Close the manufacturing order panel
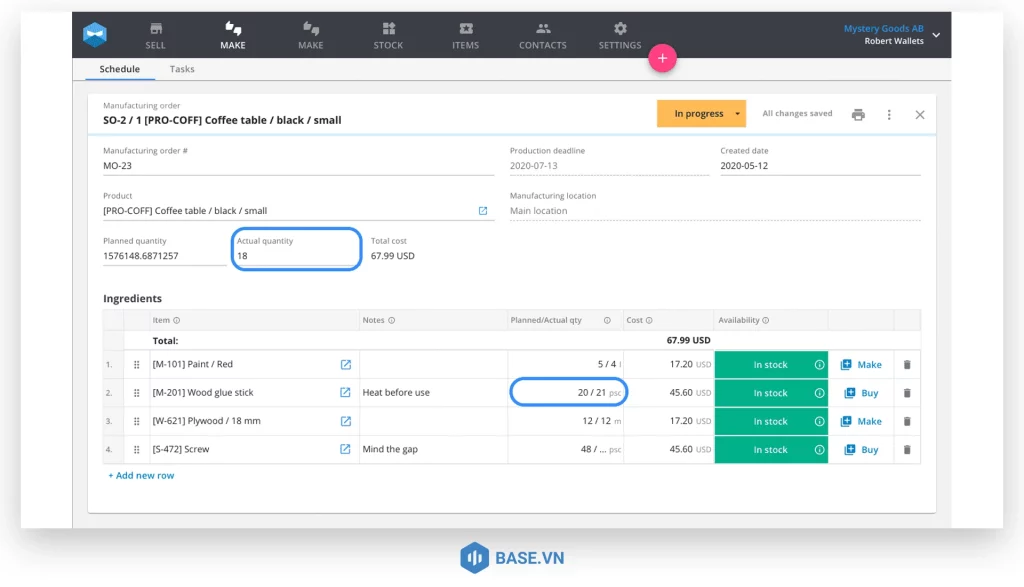The height and width of the screenshot is (587, 1024). (x=920, y=115)
